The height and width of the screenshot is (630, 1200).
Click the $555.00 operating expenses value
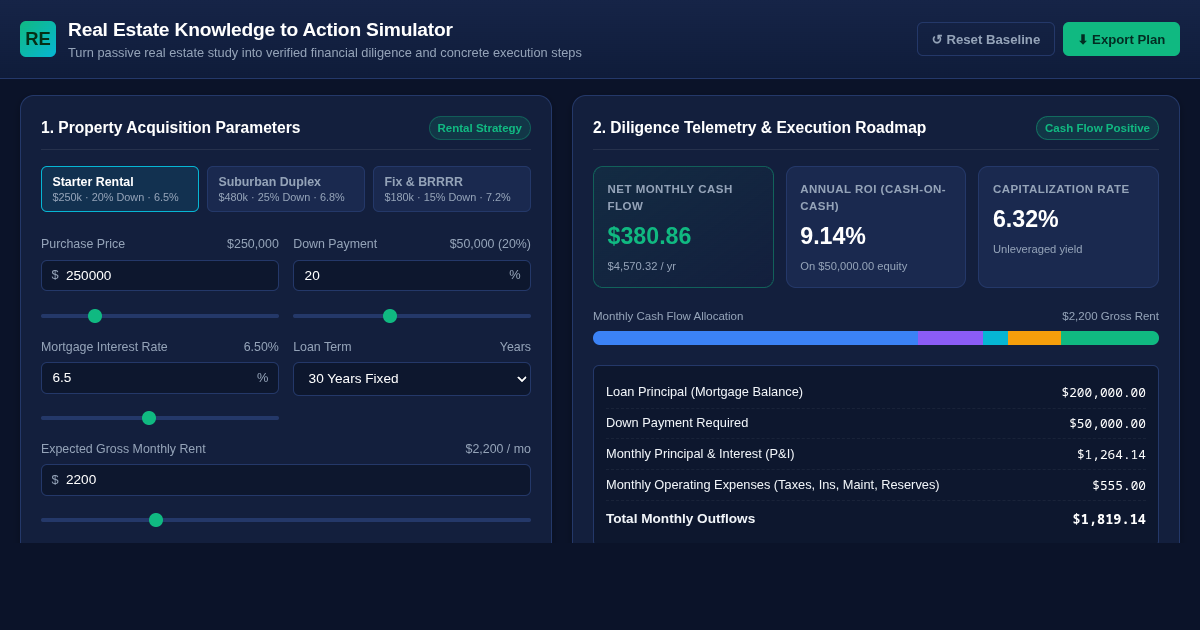(x=1119, y=486)
